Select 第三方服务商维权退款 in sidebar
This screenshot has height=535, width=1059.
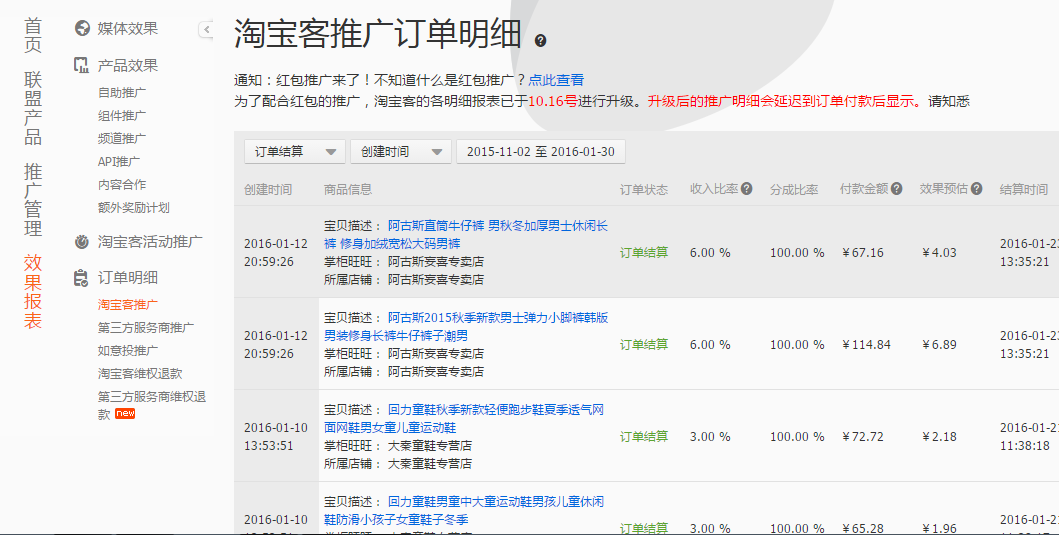click(x=152, y=405)
